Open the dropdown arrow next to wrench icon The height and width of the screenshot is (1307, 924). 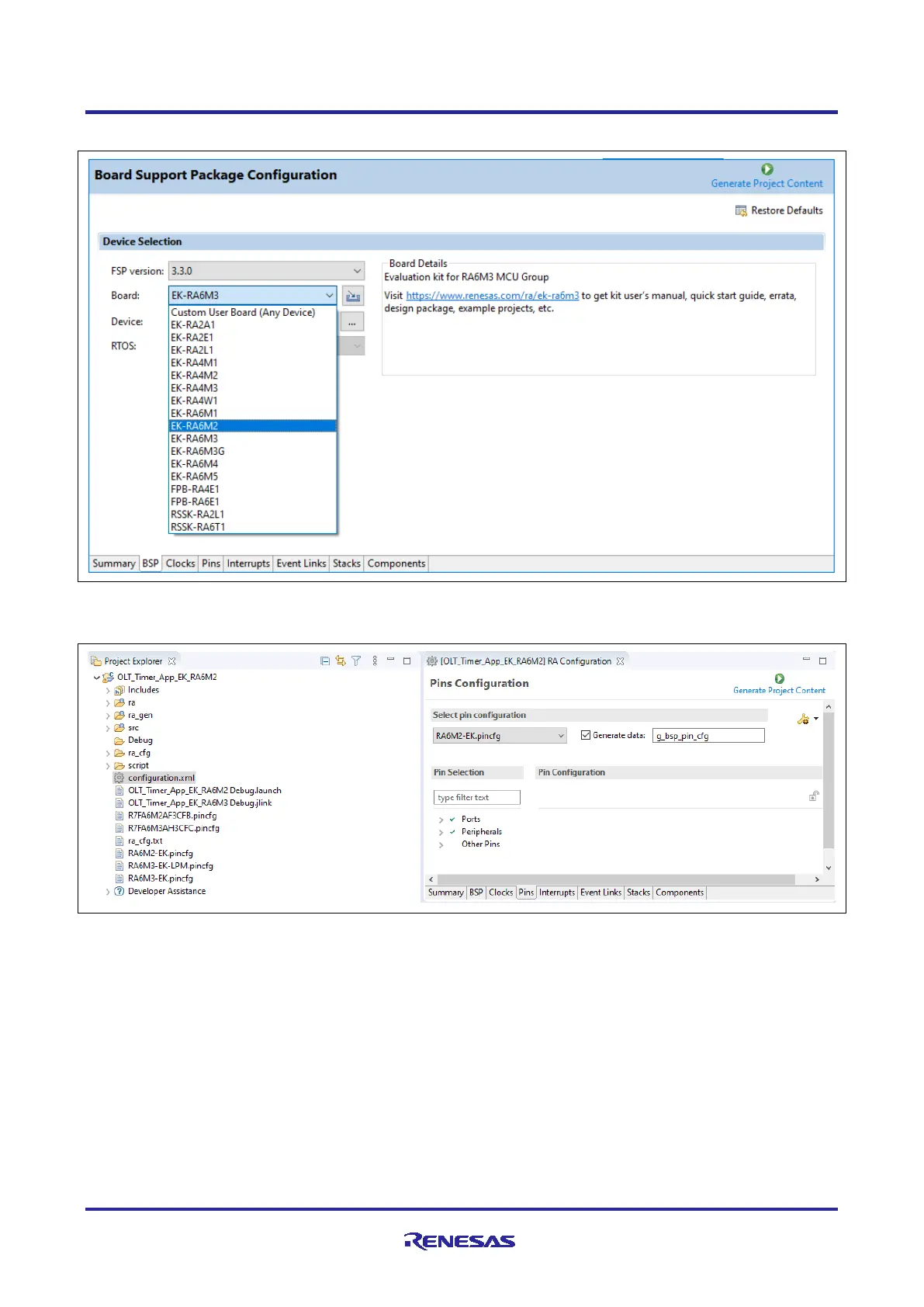point(816,719)
